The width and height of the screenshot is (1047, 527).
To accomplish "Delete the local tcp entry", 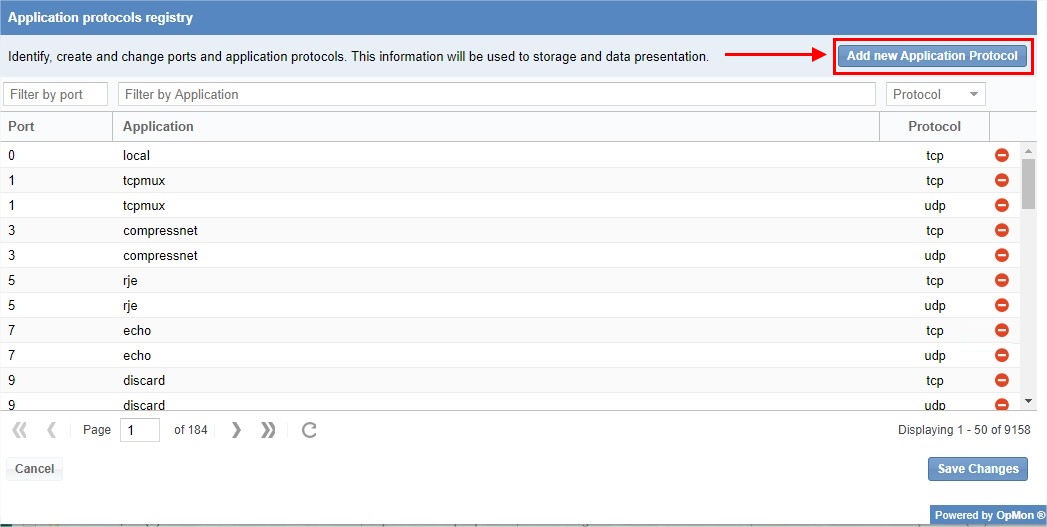I will point(1001,155).
